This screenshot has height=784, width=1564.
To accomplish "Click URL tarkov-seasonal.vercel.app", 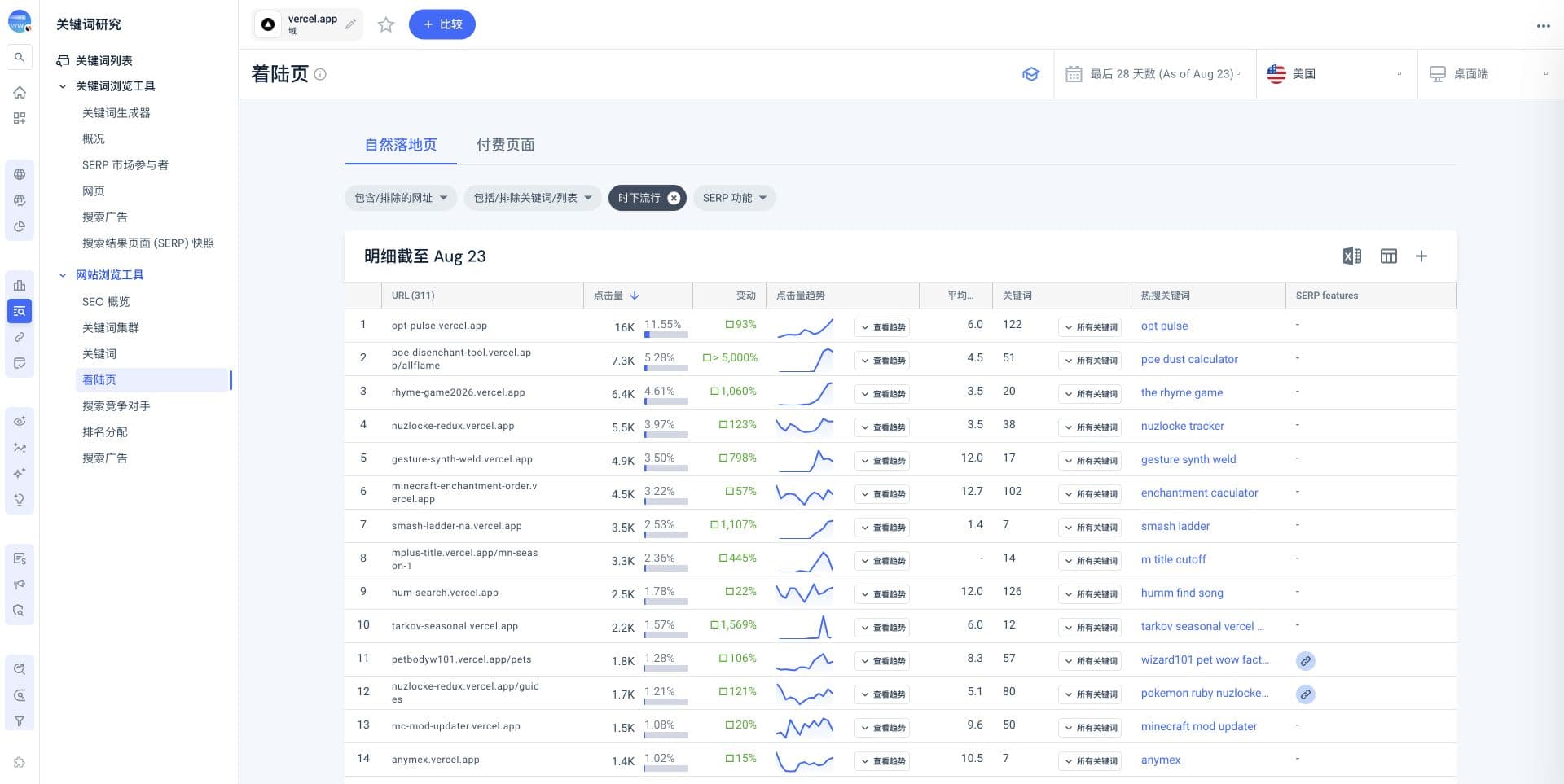I will tap(455, 626).
